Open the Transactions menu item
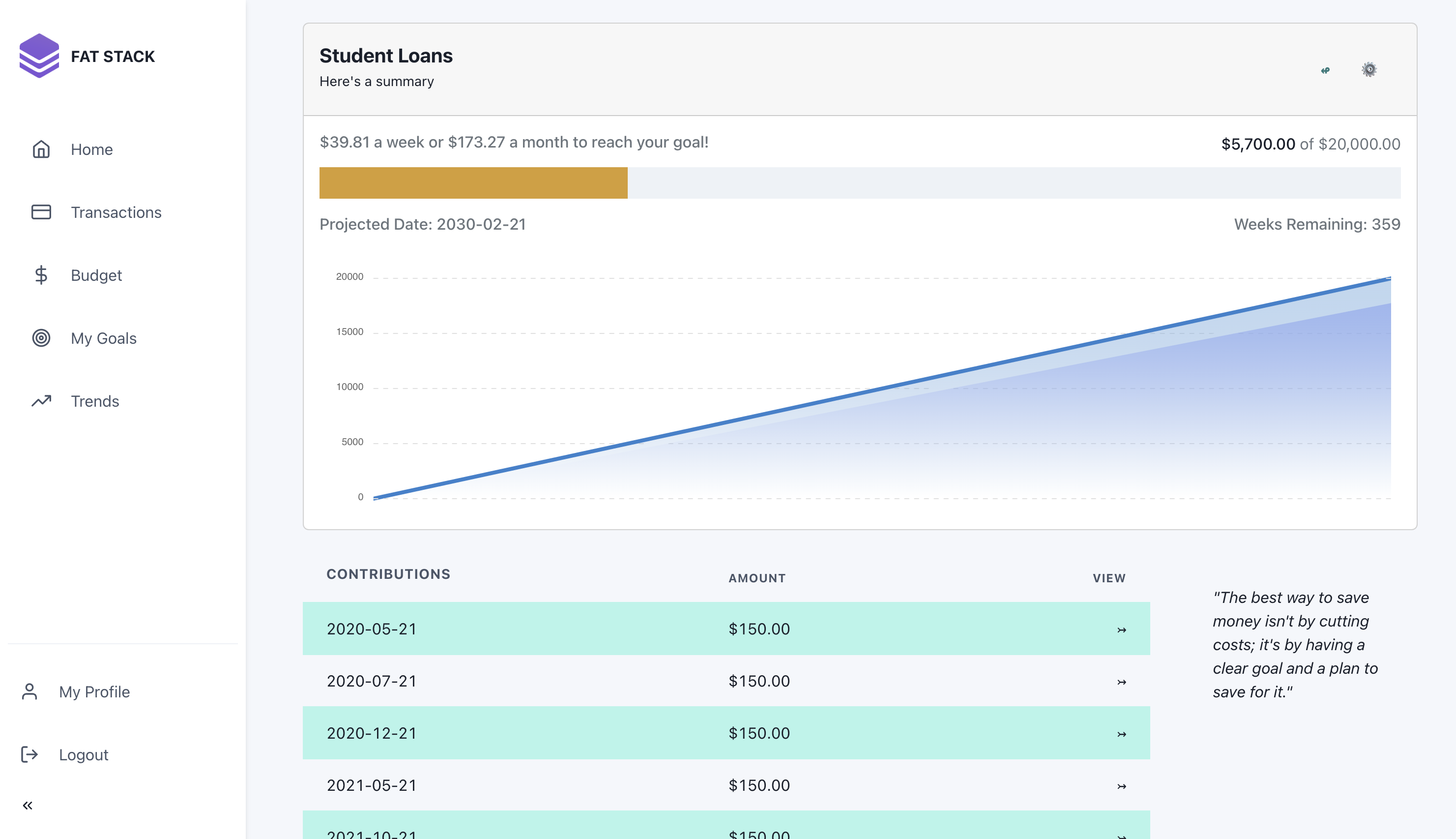1456x839 pixels. [116, 212]
